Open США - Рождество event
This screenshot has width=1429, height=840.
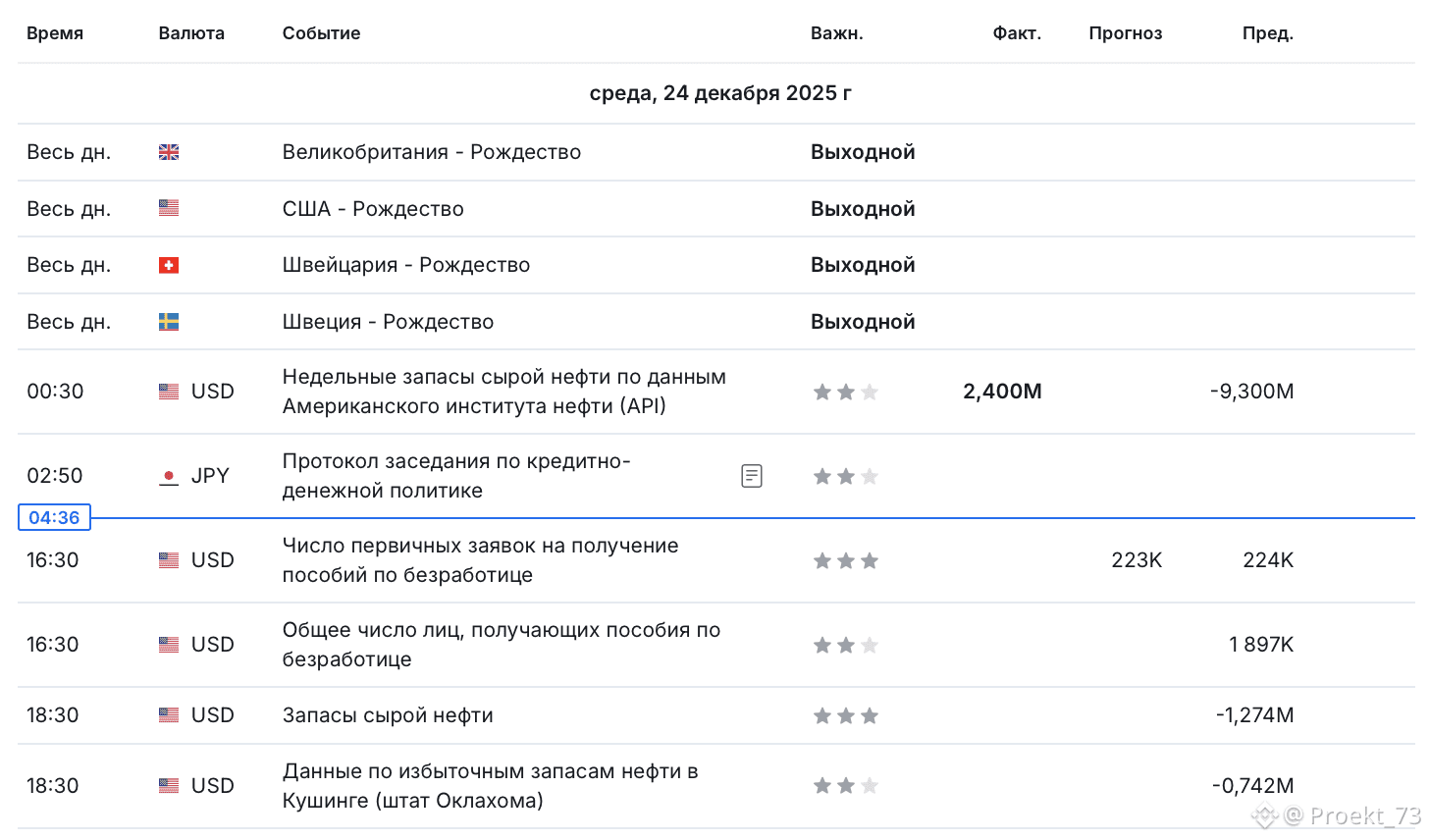click(x=373, y=209)
